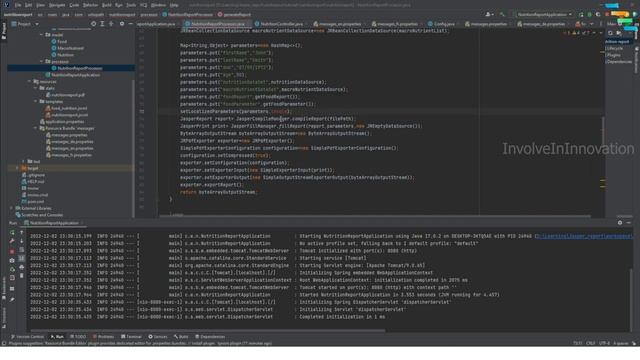Open the Build menu

(107, 5)
